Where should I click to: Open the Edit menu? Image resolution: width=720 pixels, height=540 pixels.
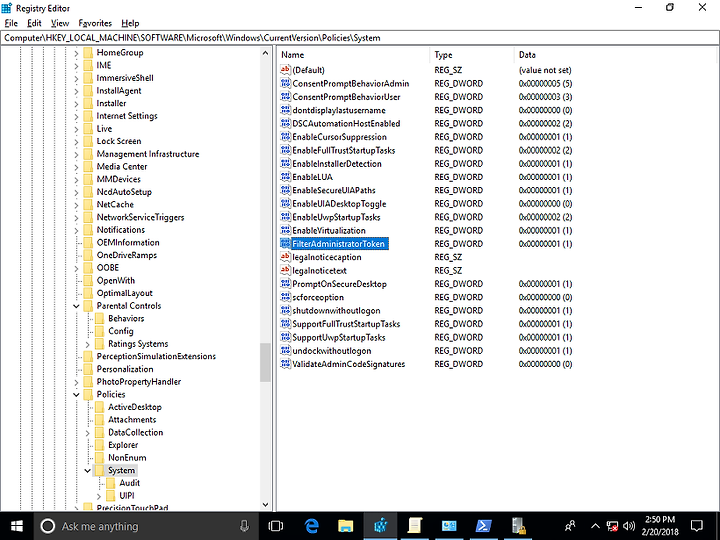(x=34, y=23)
